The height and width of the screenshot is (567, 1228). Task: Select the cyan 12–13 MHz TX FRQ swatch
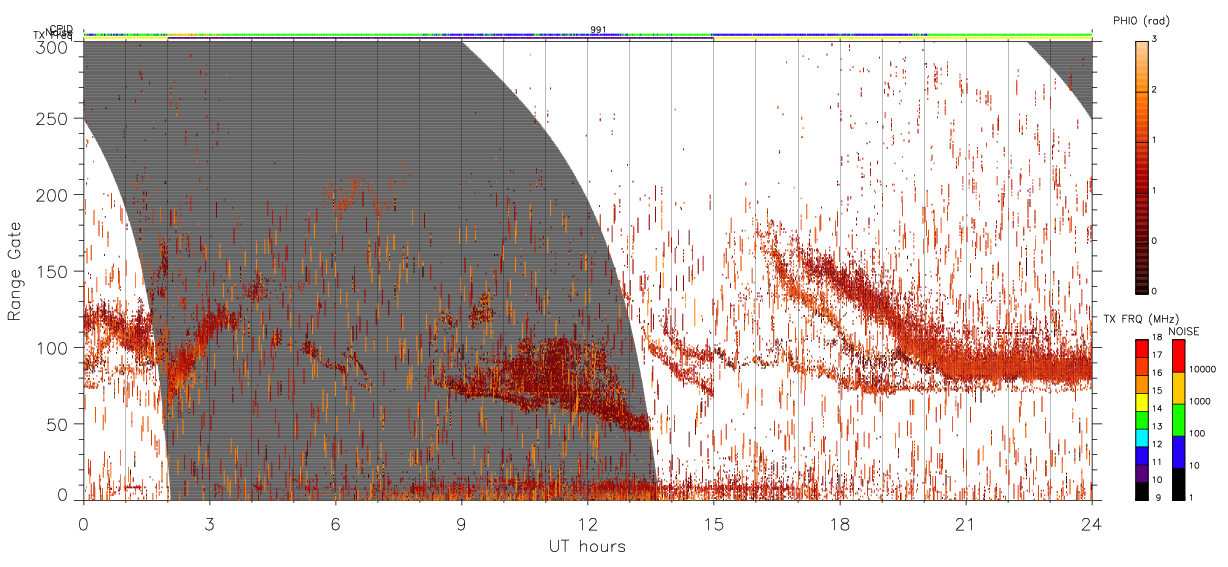pyautogui.click(x=1142, y=438)
